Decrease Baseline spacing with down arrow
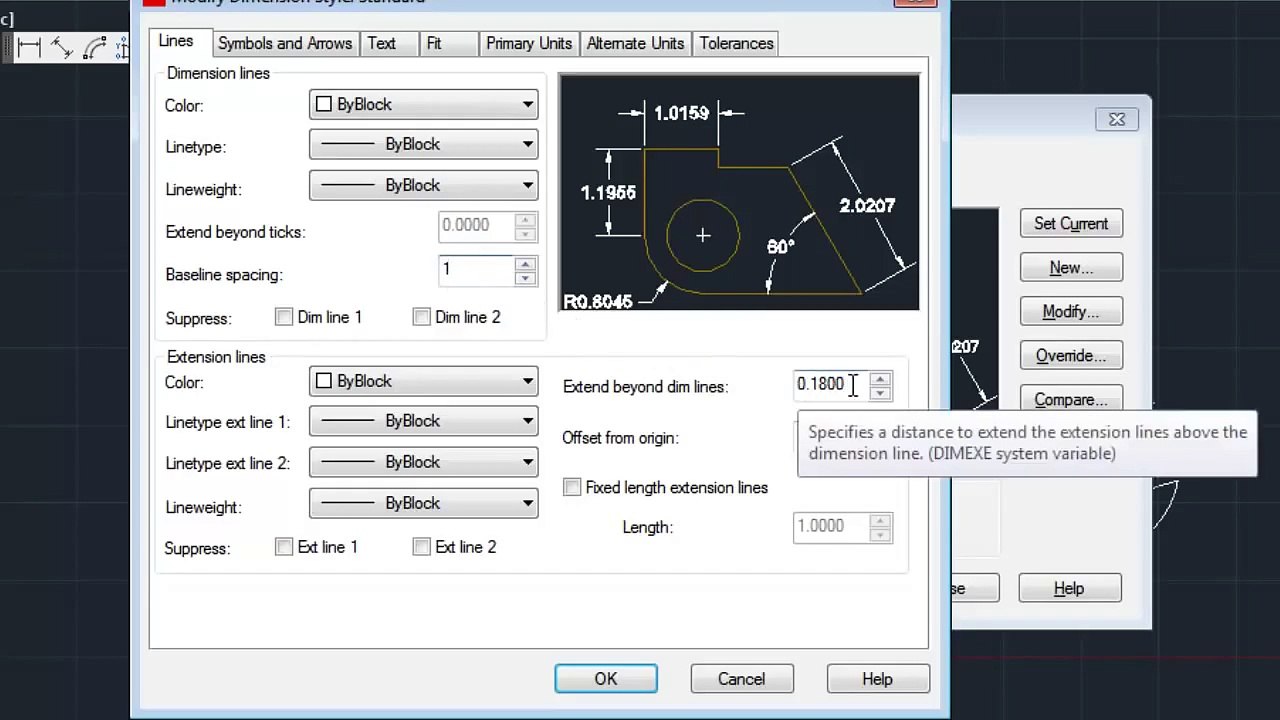Screen dimensions: 1280x720 coord(525,278)
